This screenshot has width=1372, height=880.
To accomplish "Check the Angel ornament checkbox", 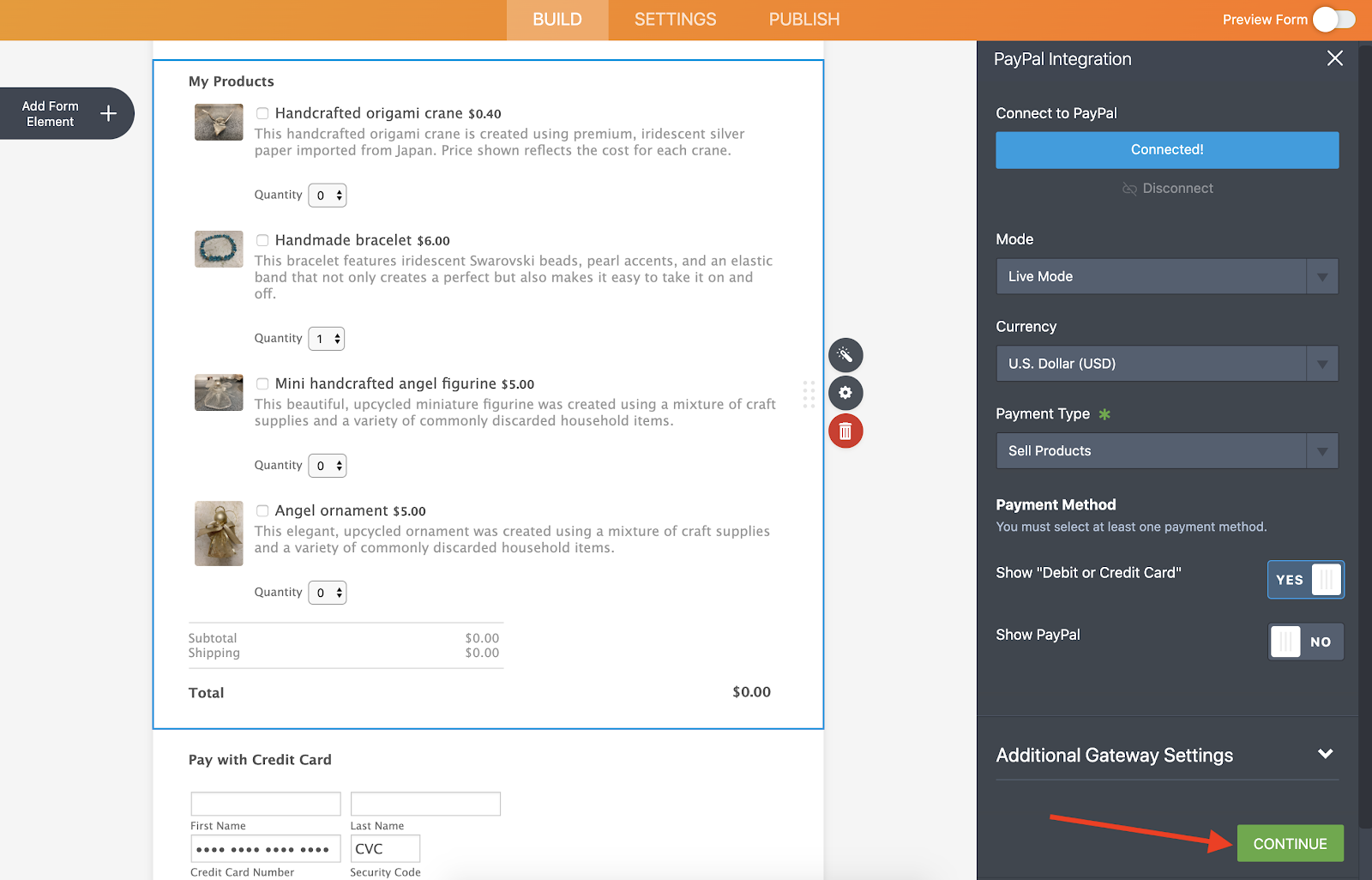I will click(262, 510).
